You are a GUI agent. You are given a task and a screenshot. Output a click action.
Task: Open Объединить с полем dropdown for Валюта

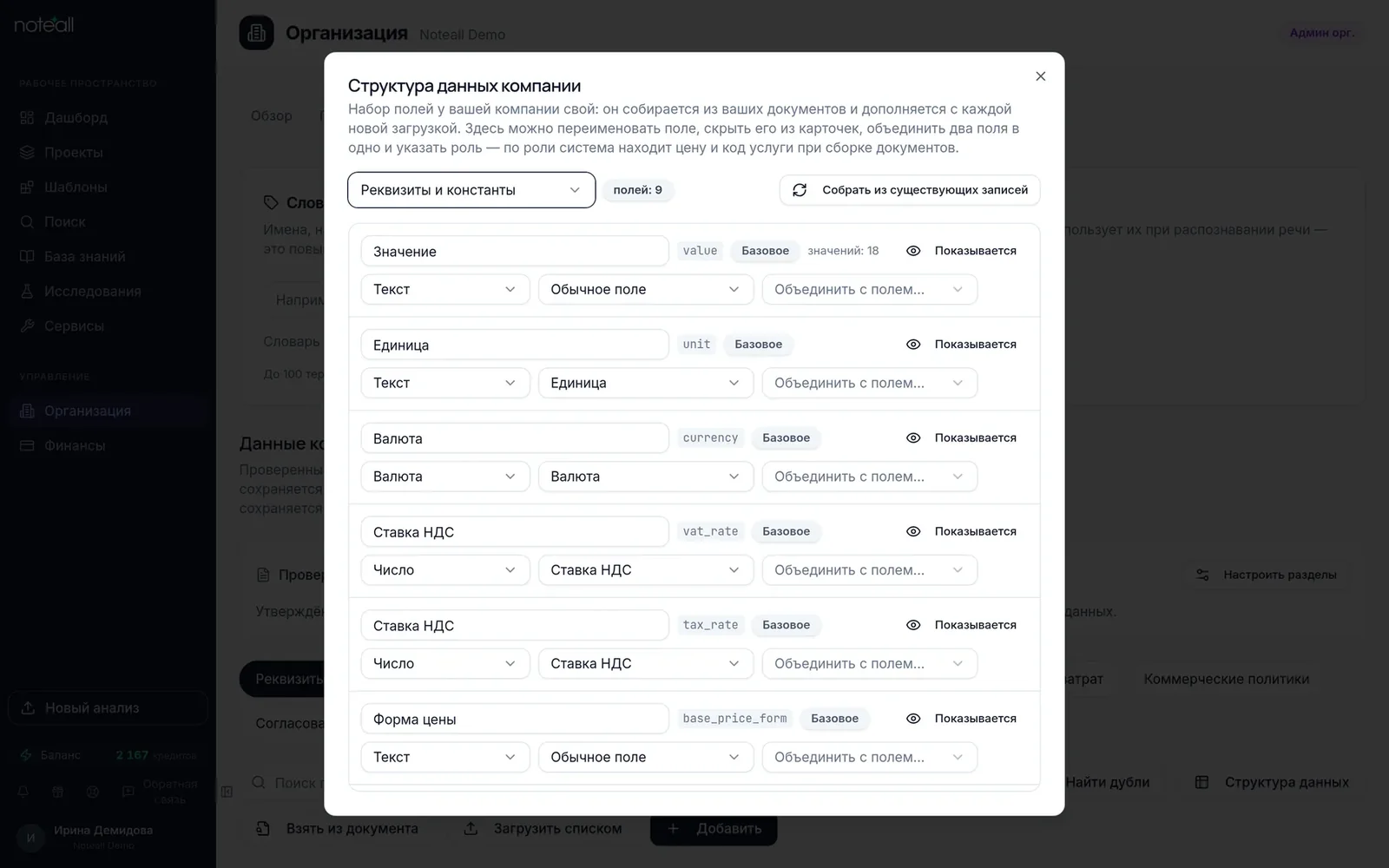tap(870, 477)
